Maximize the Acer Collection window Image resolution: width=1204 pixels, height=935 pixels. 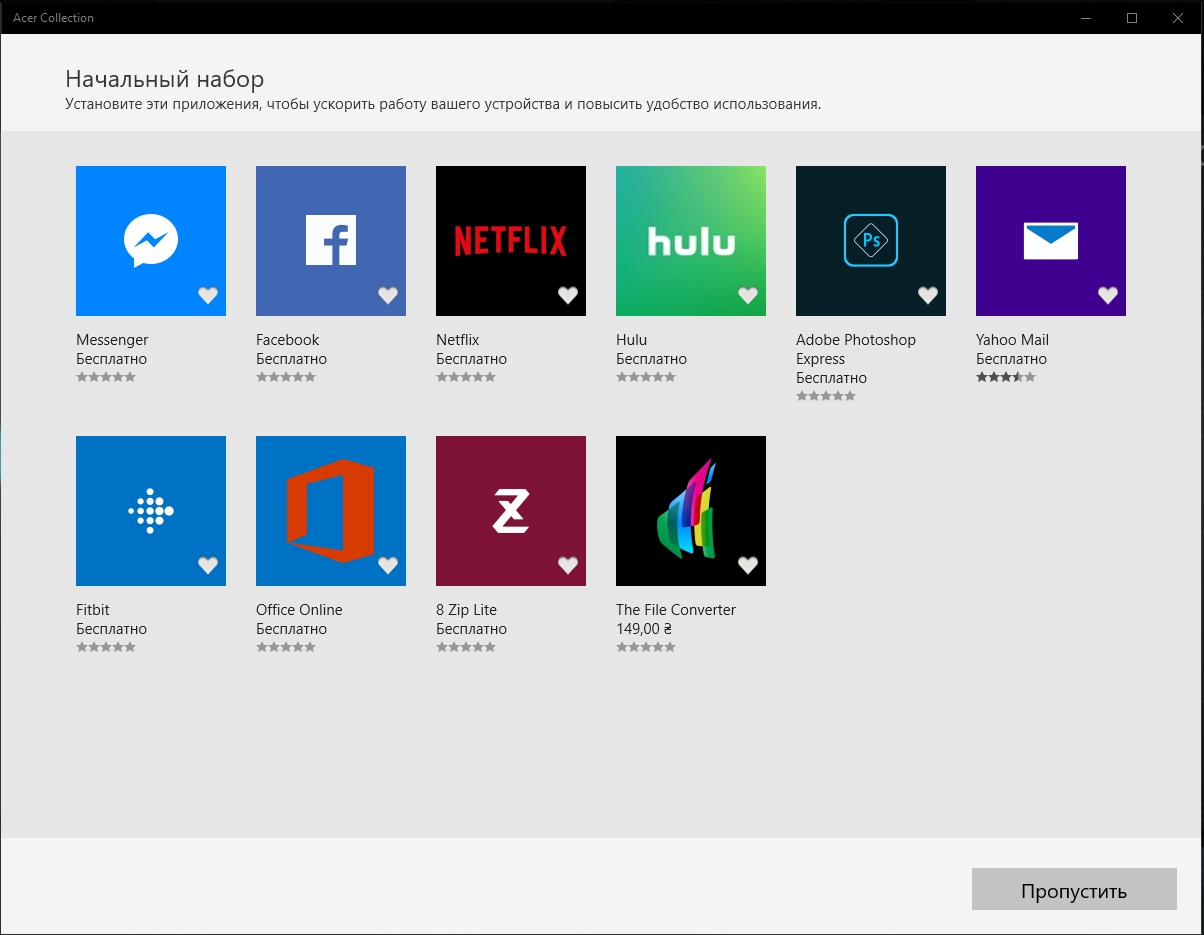tap(1132, 17)
